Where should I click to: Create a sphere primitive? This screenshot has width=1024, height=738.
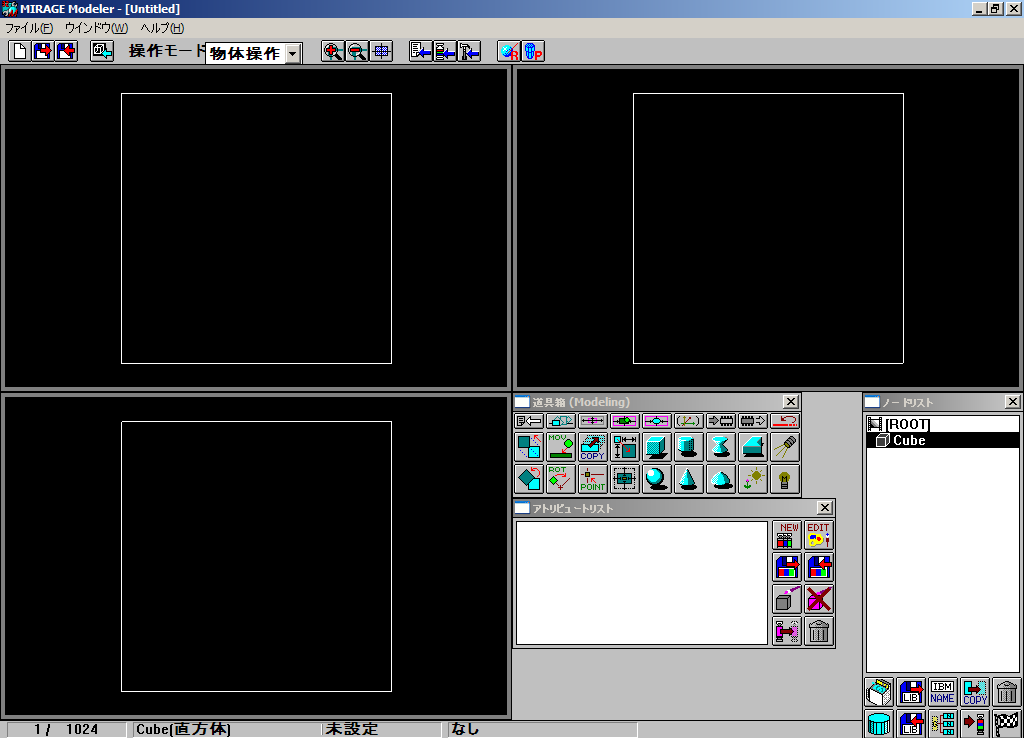(x=656, y=479)
